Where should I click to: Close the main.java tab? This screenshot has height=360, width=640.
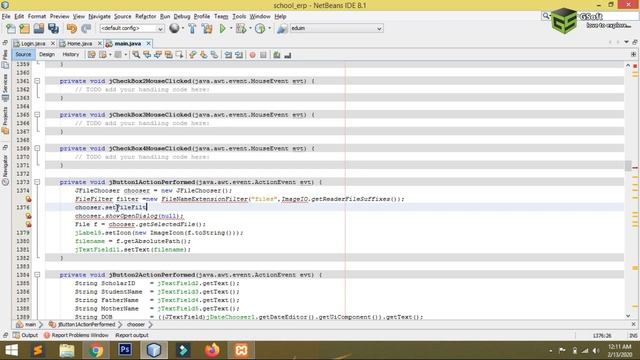tap(149, 43)
